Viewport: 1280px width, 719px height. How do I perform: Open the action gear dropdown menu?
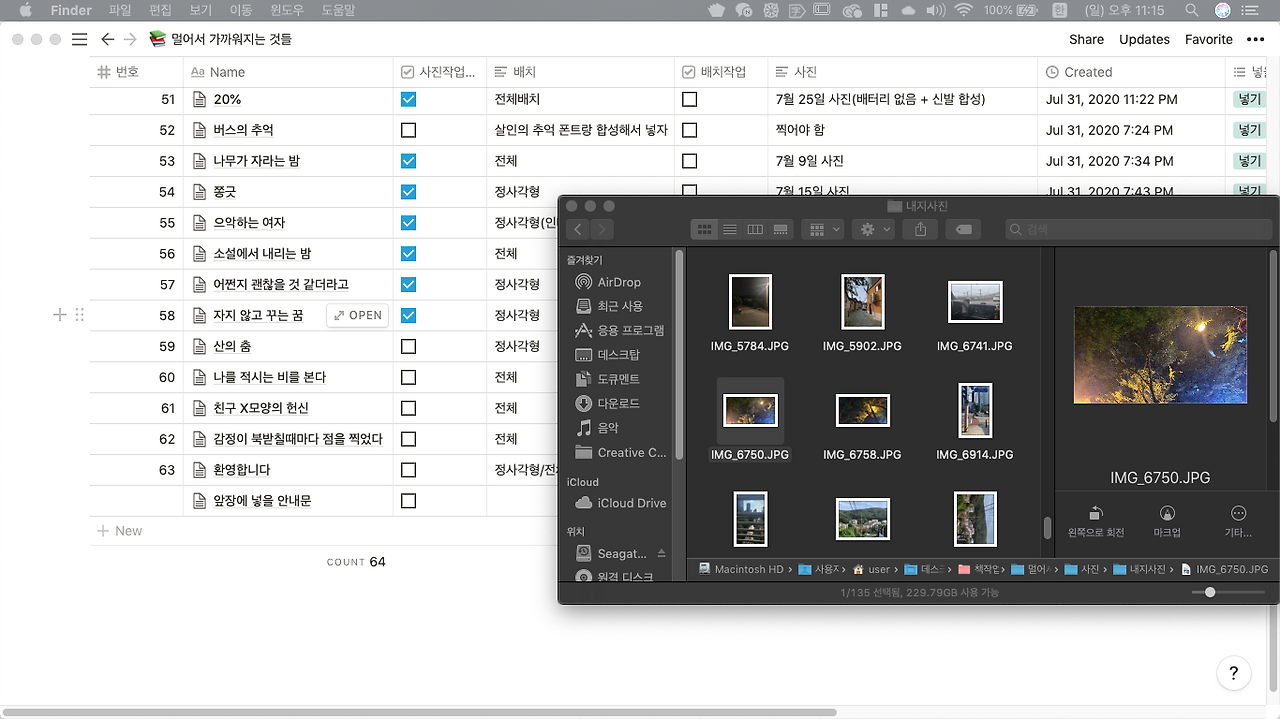[873, 229]
